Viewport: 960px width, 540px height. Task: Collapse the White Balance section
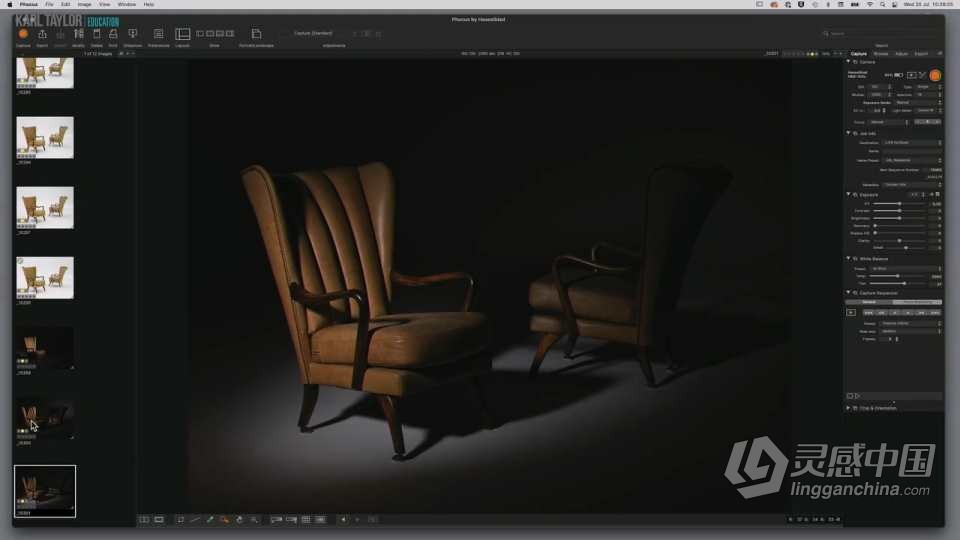849,258
